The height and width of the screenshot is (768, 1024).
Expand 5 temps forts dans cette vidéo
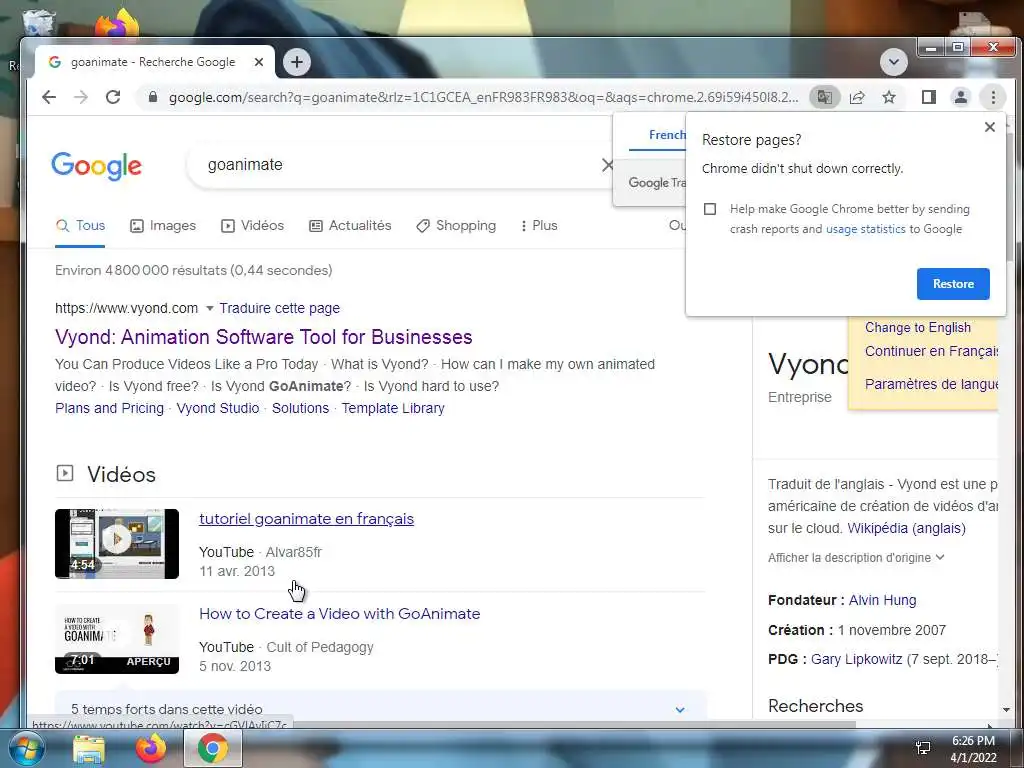pos(381,709)
